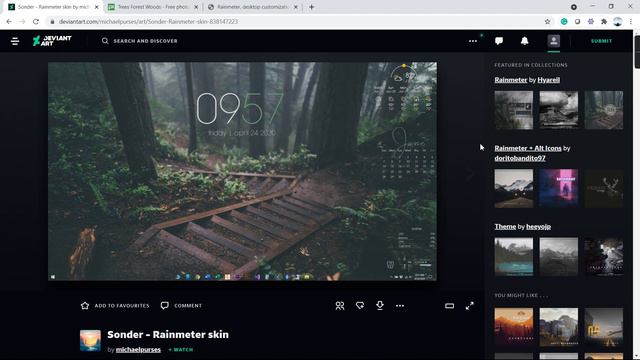Open third thumbnail under You Might Like

[x=604, y=327]
